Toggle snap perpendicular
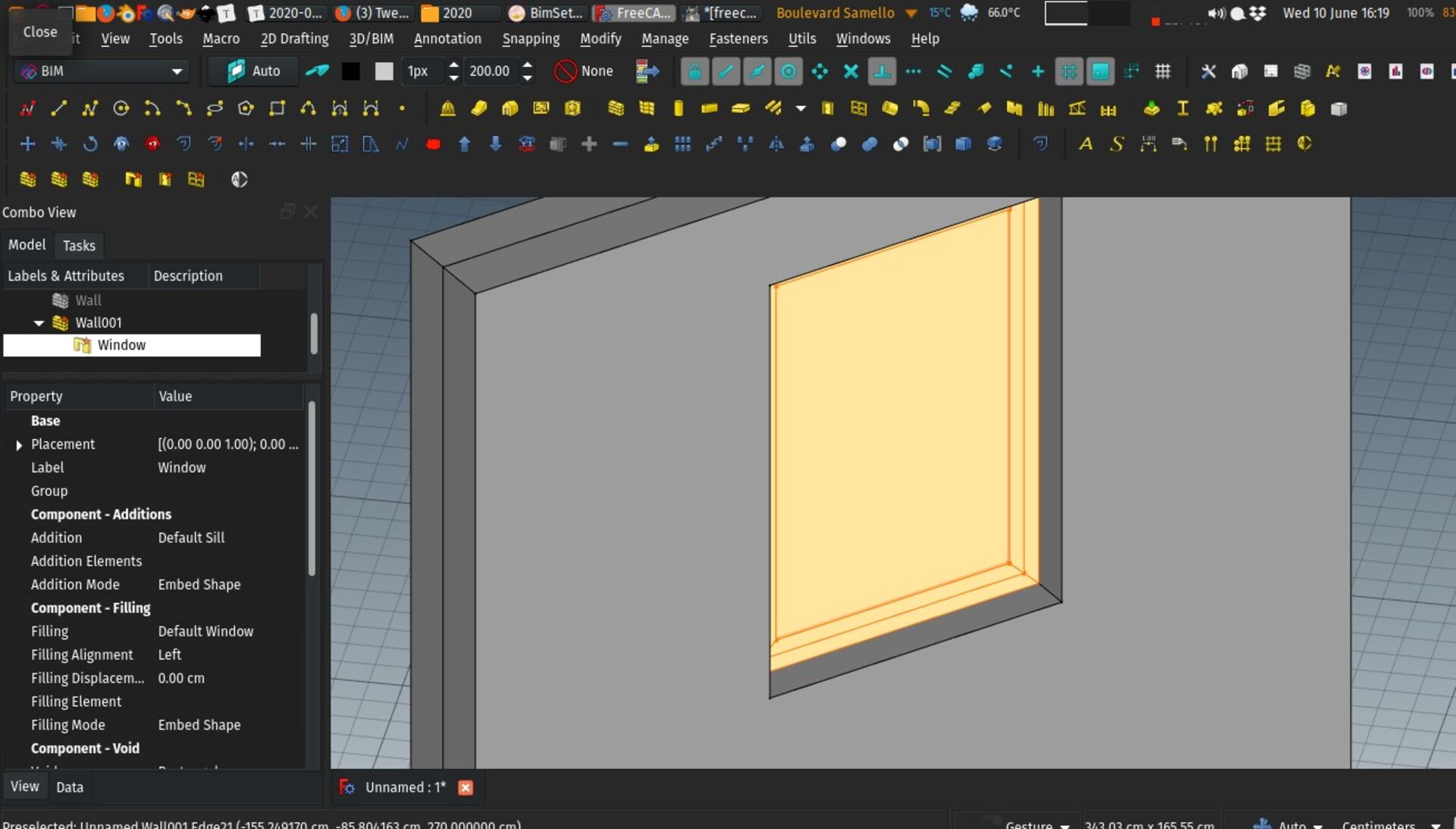The width and height of the screenshot is (1456, 829). (882, 71)
